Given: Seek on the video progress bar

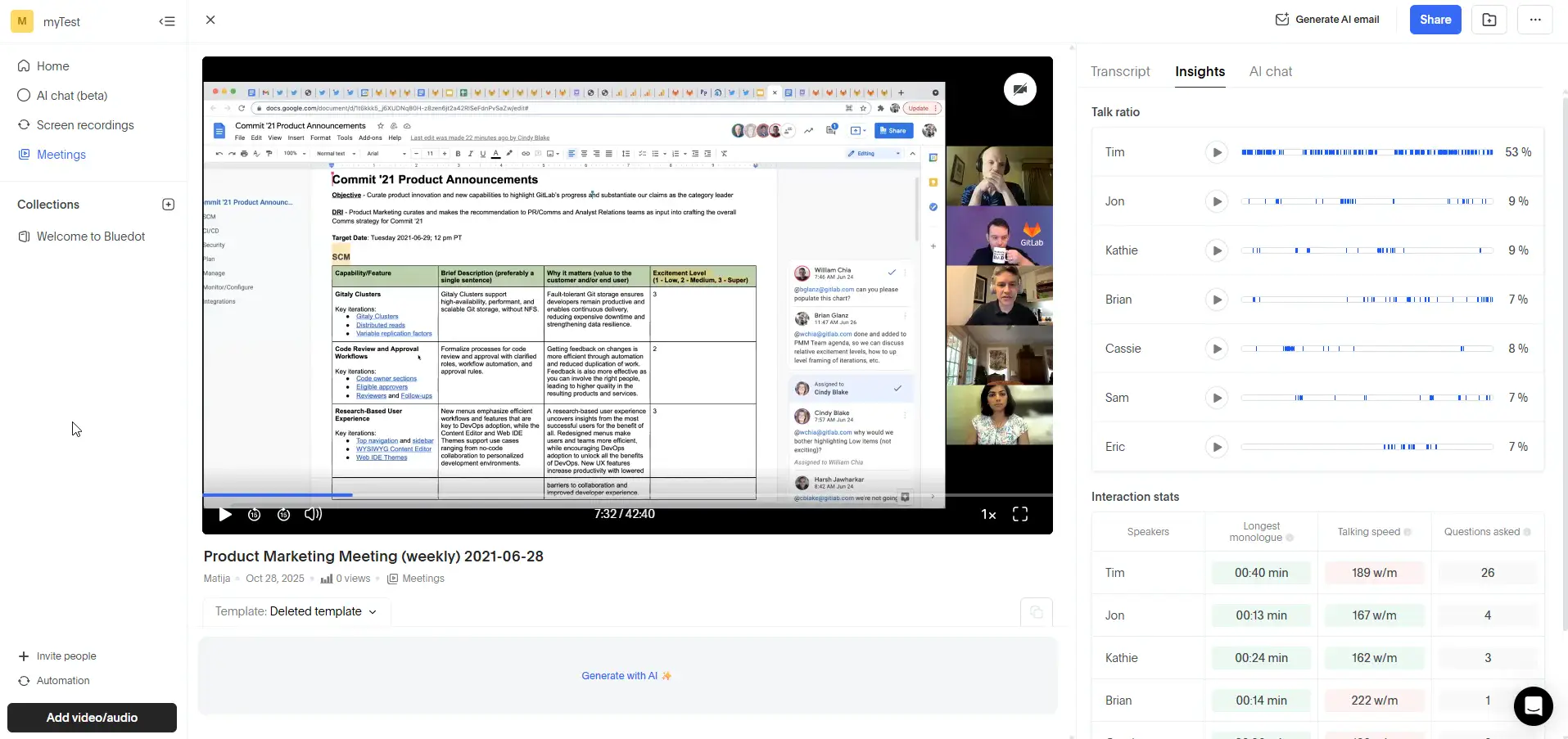Looking at the screenshot, I should 627,495.
